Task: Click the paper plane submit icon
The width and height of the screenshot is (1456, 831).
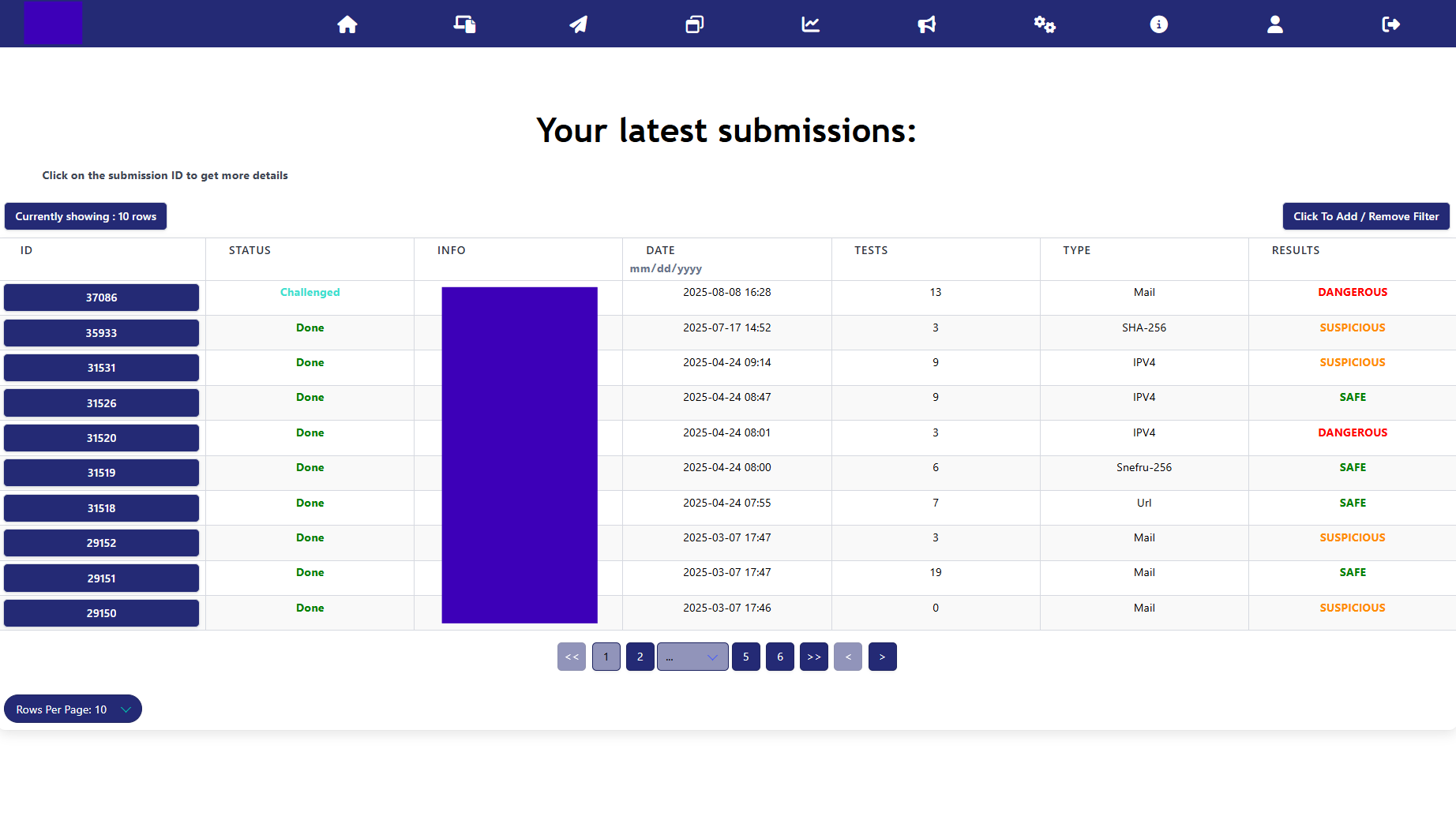Action: point(579,24)
